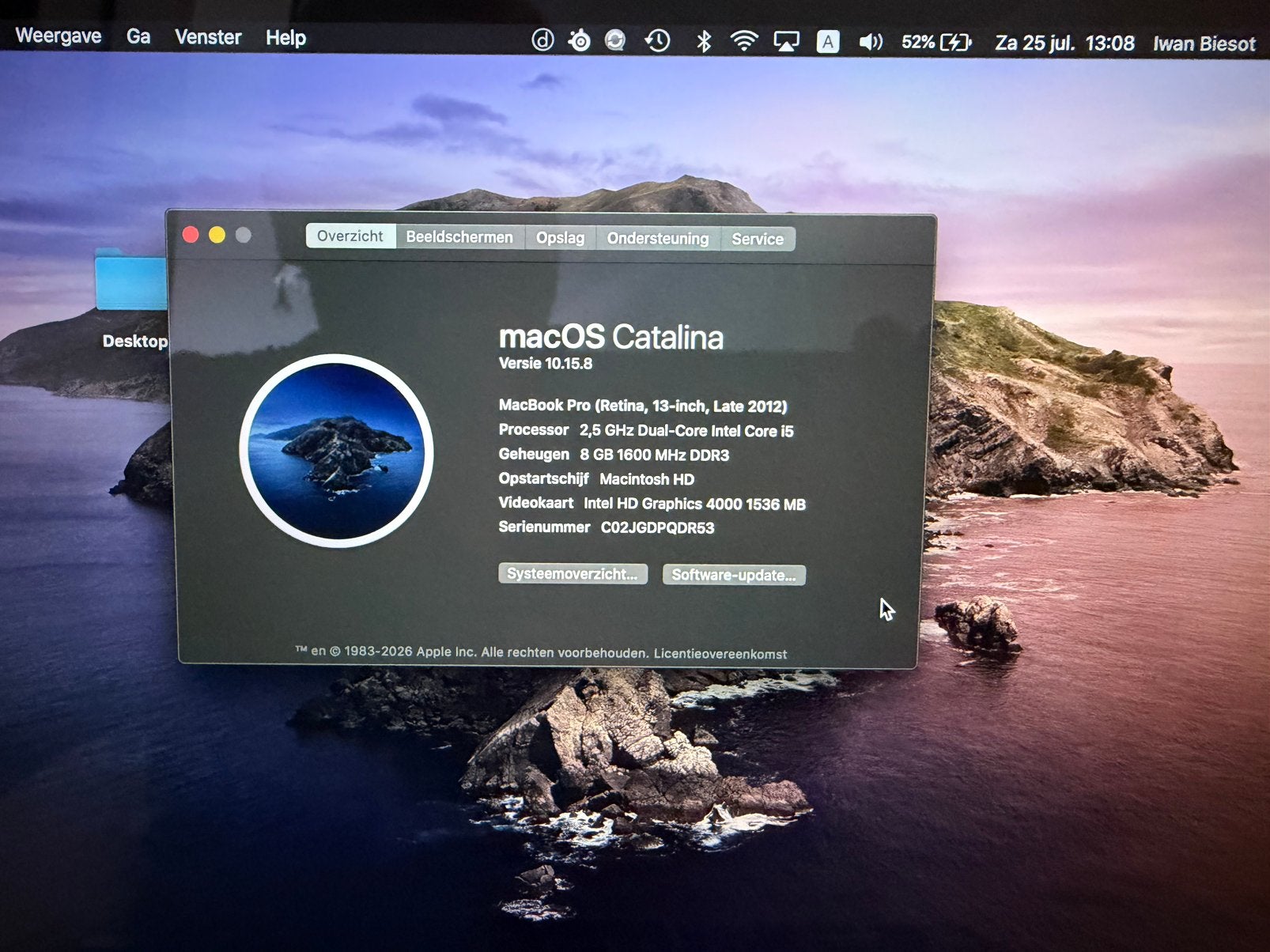
Task: Click the date and time Za 25 jul. 13:08
Action: 1064,43
